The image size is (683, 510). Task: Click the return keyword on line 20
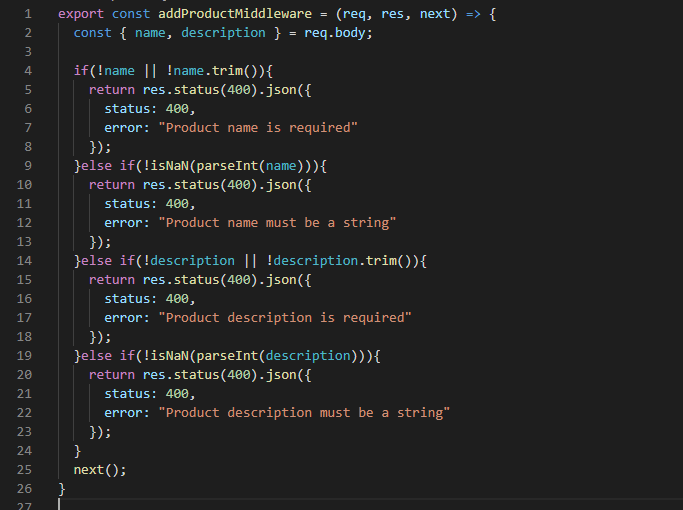[112, 375]
